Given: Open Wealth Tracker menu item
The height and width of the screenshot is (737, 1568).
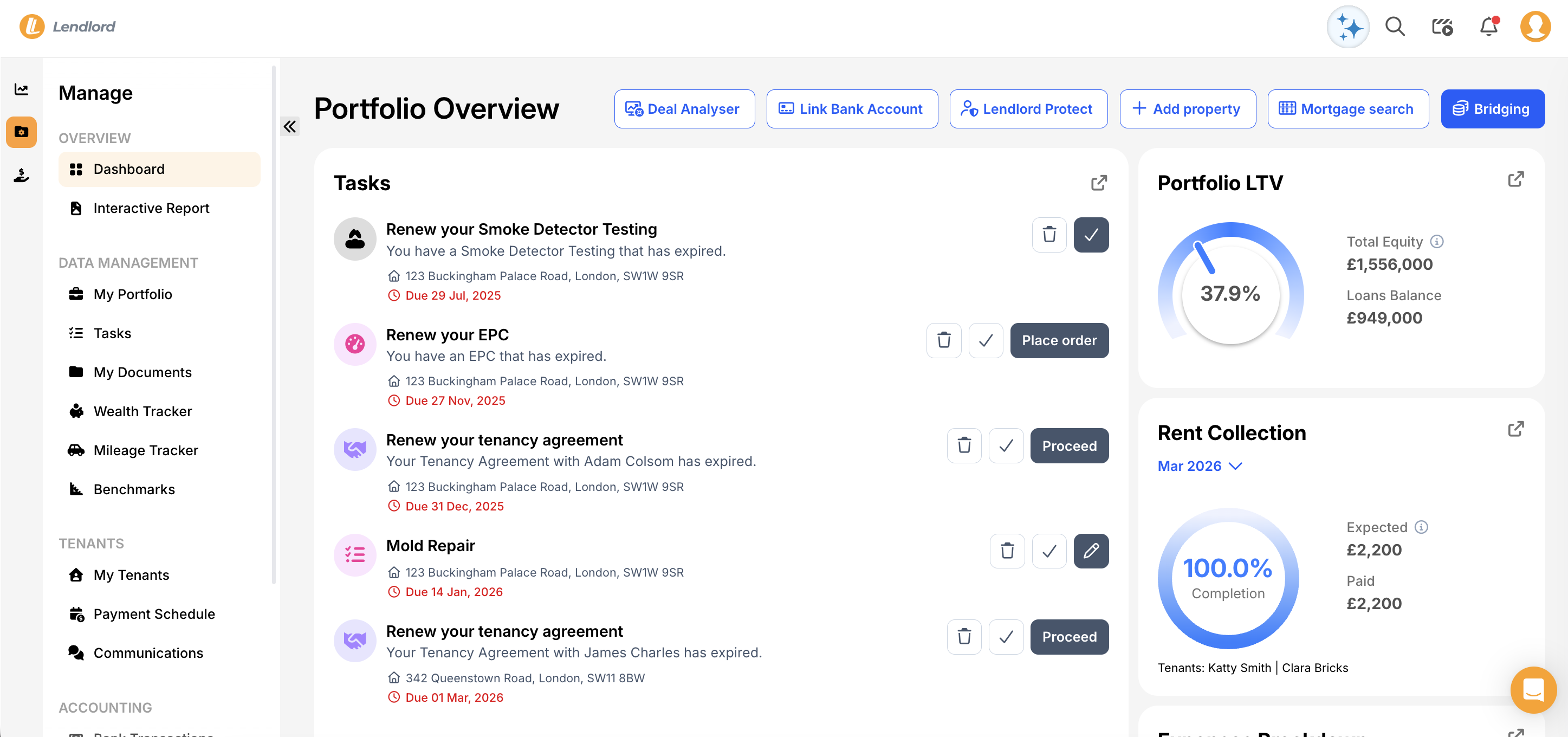Looking at the screenshot, I should 142,411.
